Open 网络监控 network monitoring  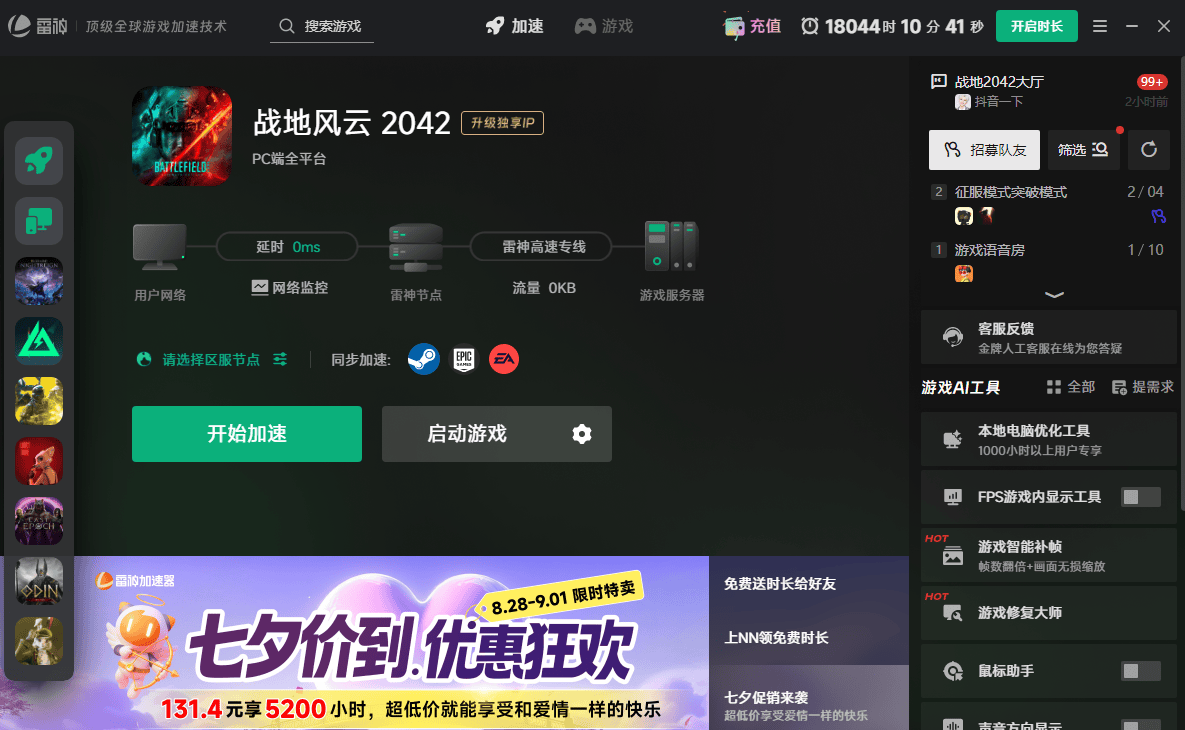[x=289, y=287]
